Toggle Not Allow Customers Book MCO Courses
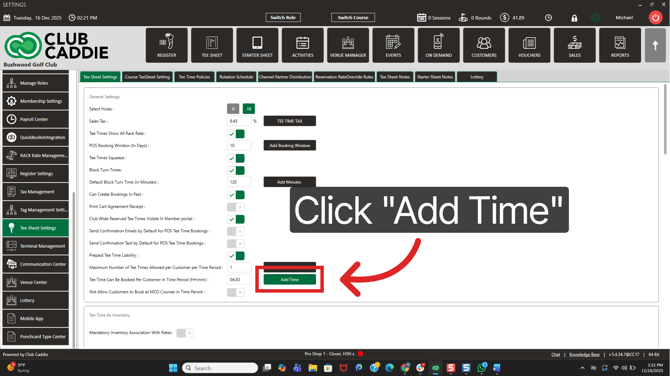The width and height of the screenshot is (670, 376). [x=235, y=292]
